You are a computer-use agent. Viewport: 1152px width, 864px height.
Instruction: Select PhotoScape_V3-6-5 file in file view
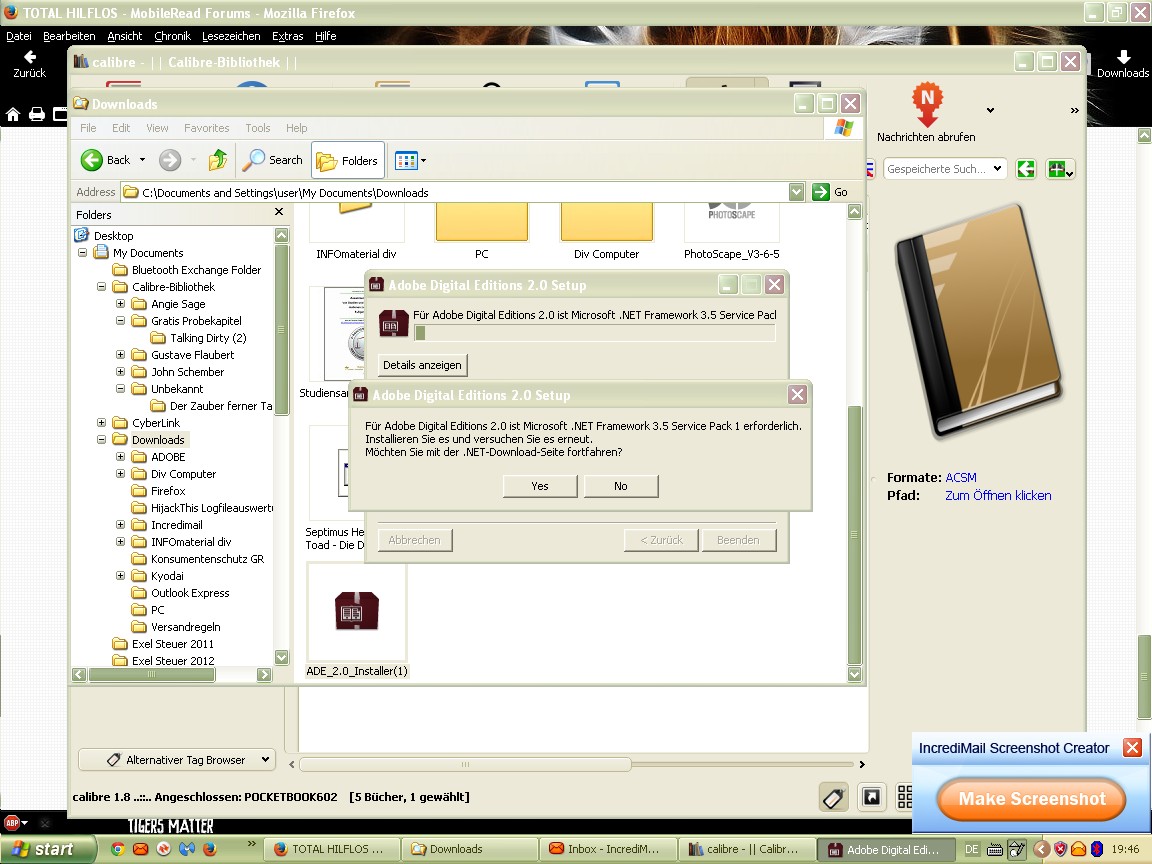[x=732, y=231]
